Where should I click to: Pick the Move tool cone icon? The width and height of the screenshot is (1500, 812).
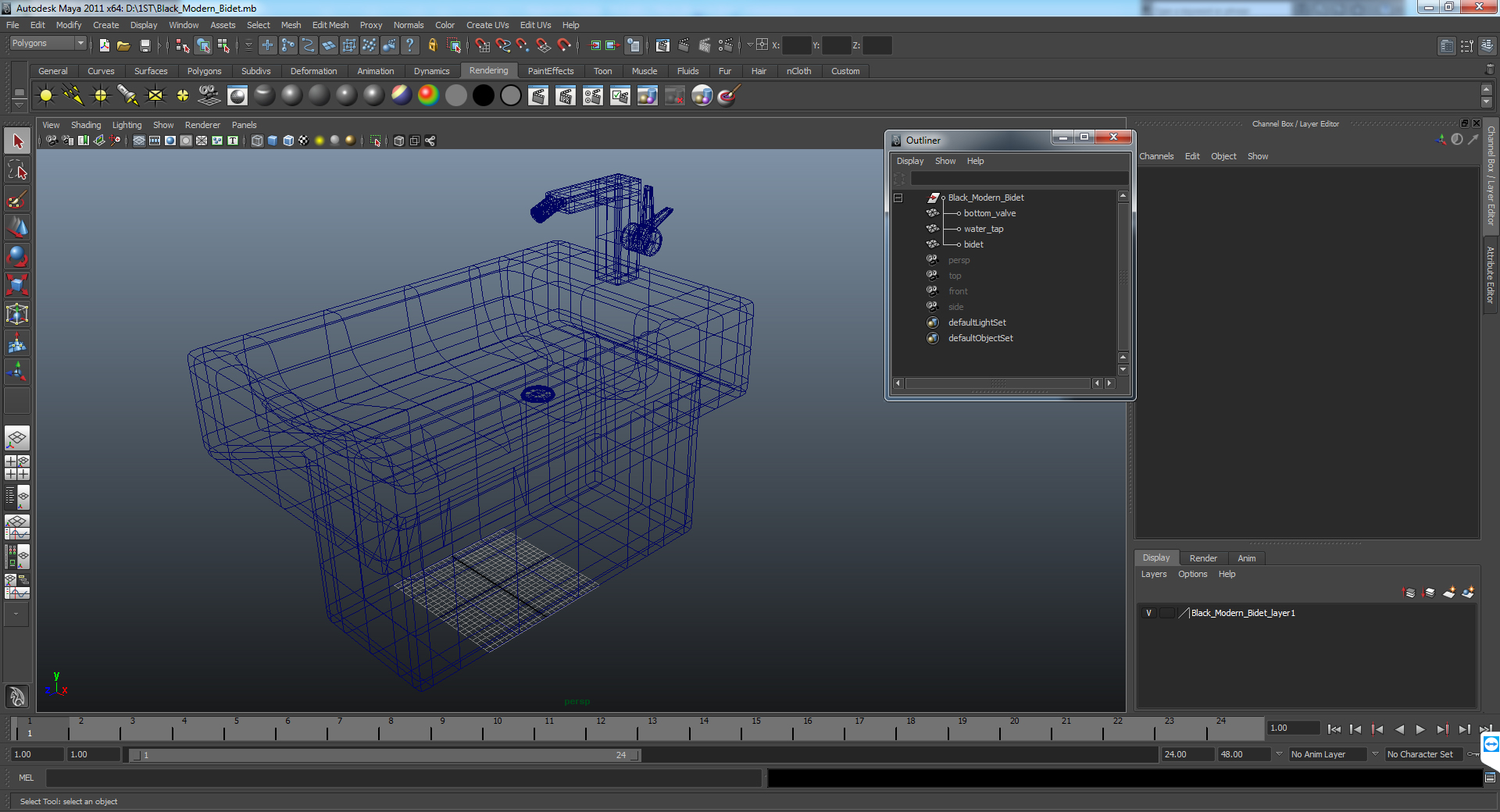[x=17, y=228]
